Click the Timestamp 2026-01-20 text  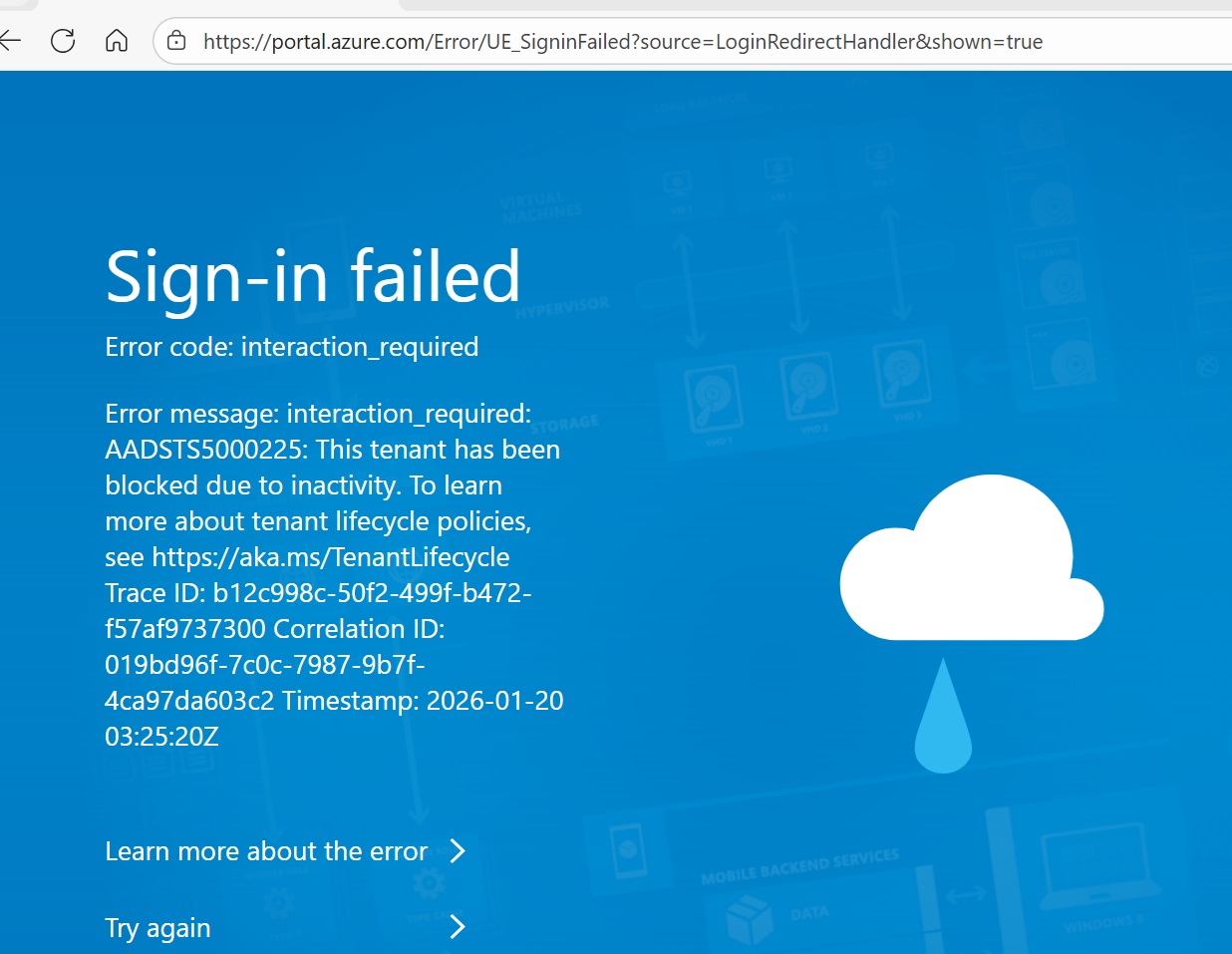coord(423,701)
